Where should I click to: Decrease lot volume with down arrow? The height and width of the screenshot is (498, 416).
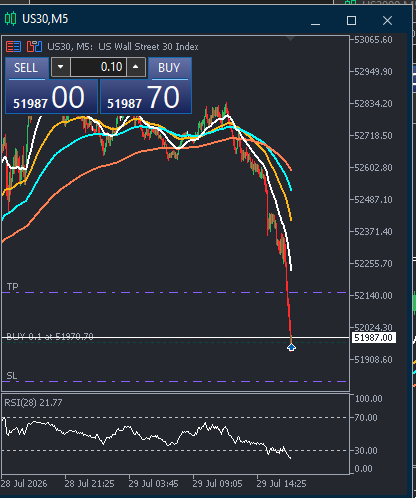pyautogui.click(x=60, y=67)
